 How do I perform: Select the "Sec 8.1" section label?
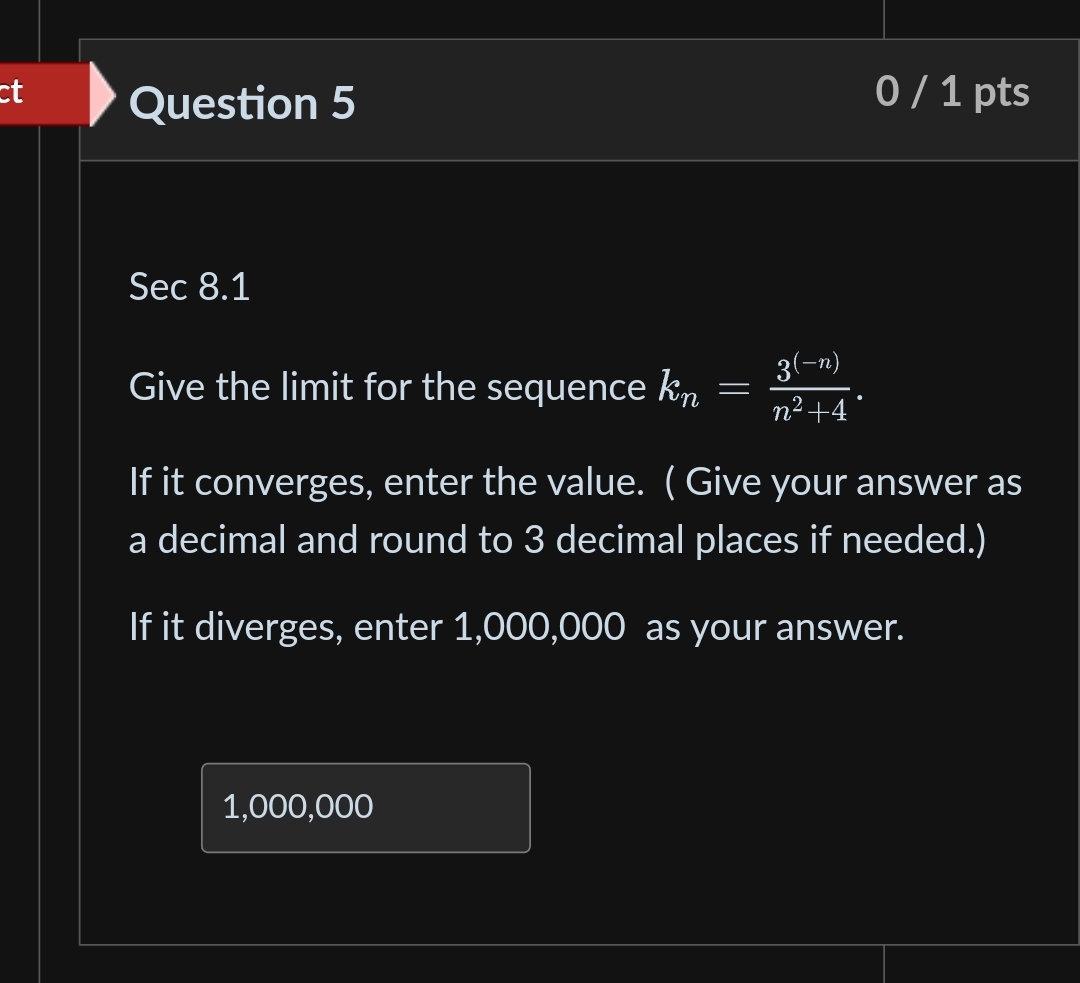click(x=190, y=286)
